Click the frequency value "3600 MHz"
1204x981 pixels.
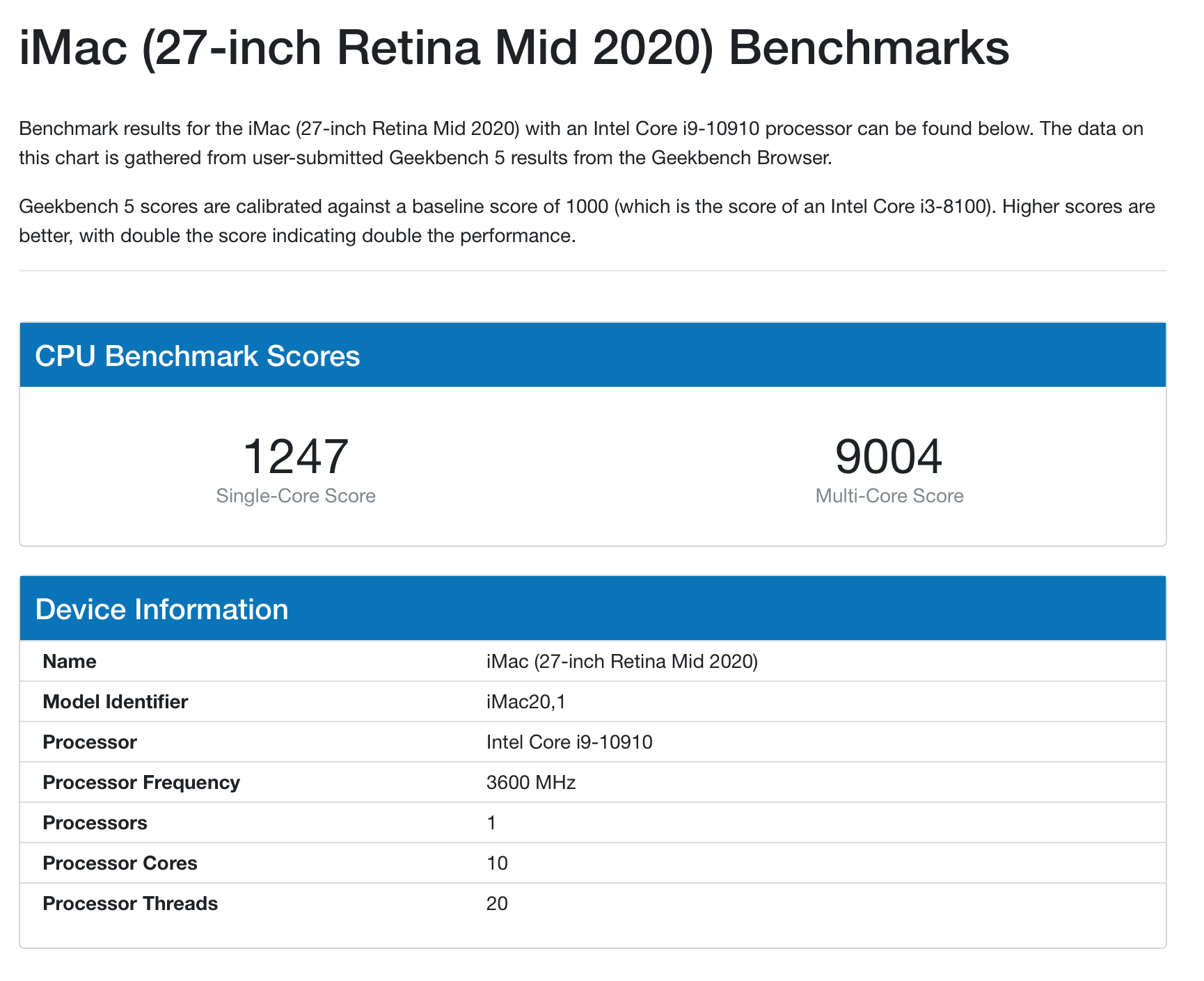click(x=531, y=782)
